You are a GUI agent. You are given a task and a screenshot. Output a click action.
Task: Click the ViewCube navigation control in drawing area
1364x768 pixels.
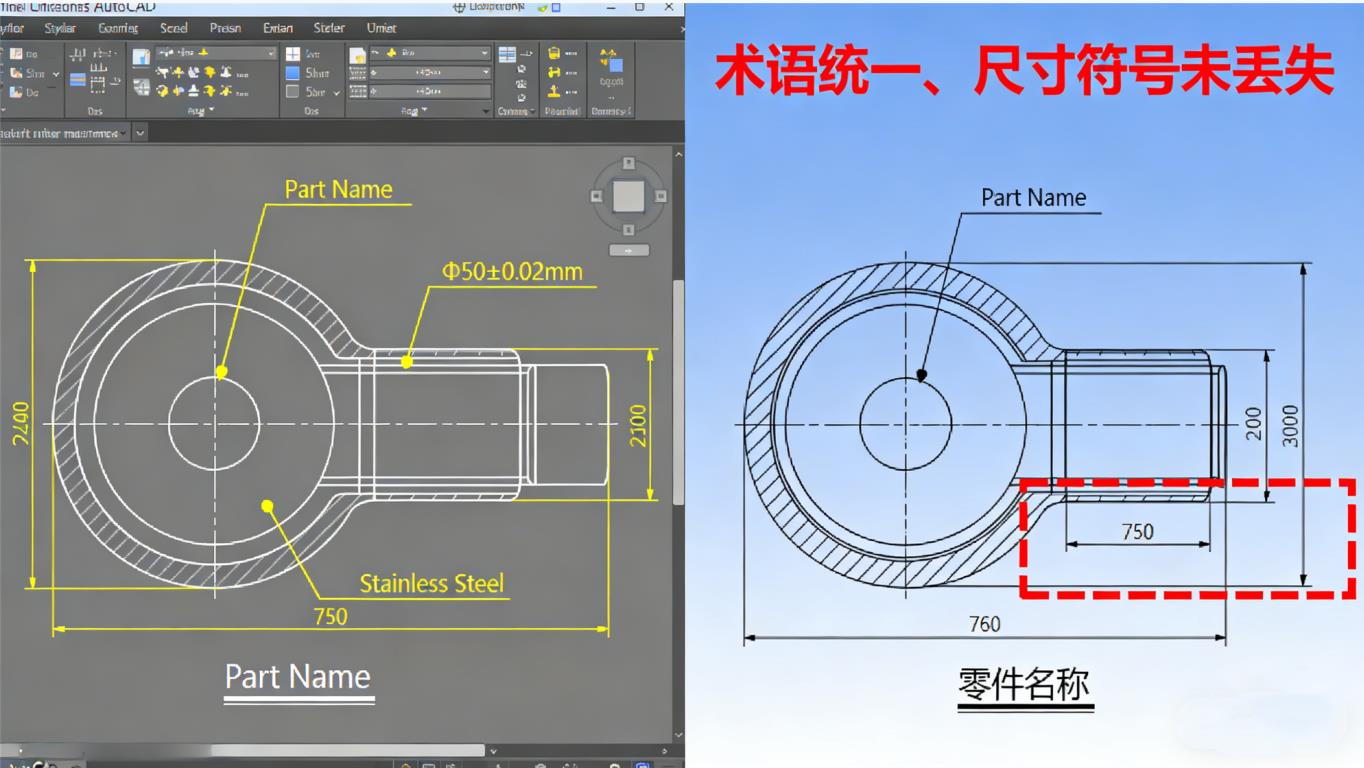pos(628,195)
